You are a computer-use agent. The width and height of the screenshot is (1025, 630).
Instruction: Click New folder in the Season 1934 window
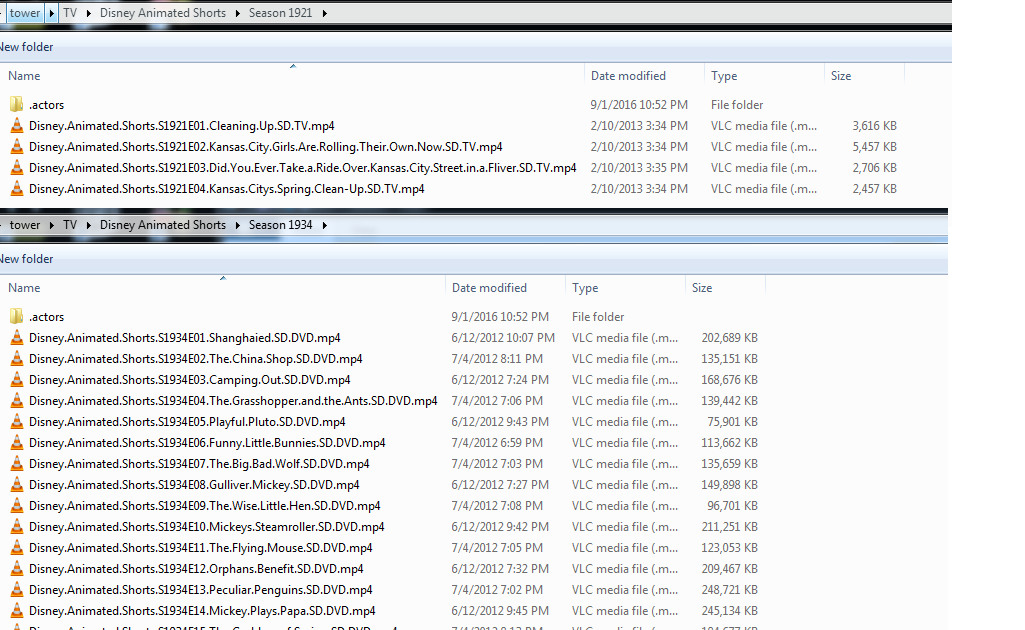pyautogui.click(x=26, y=259)
